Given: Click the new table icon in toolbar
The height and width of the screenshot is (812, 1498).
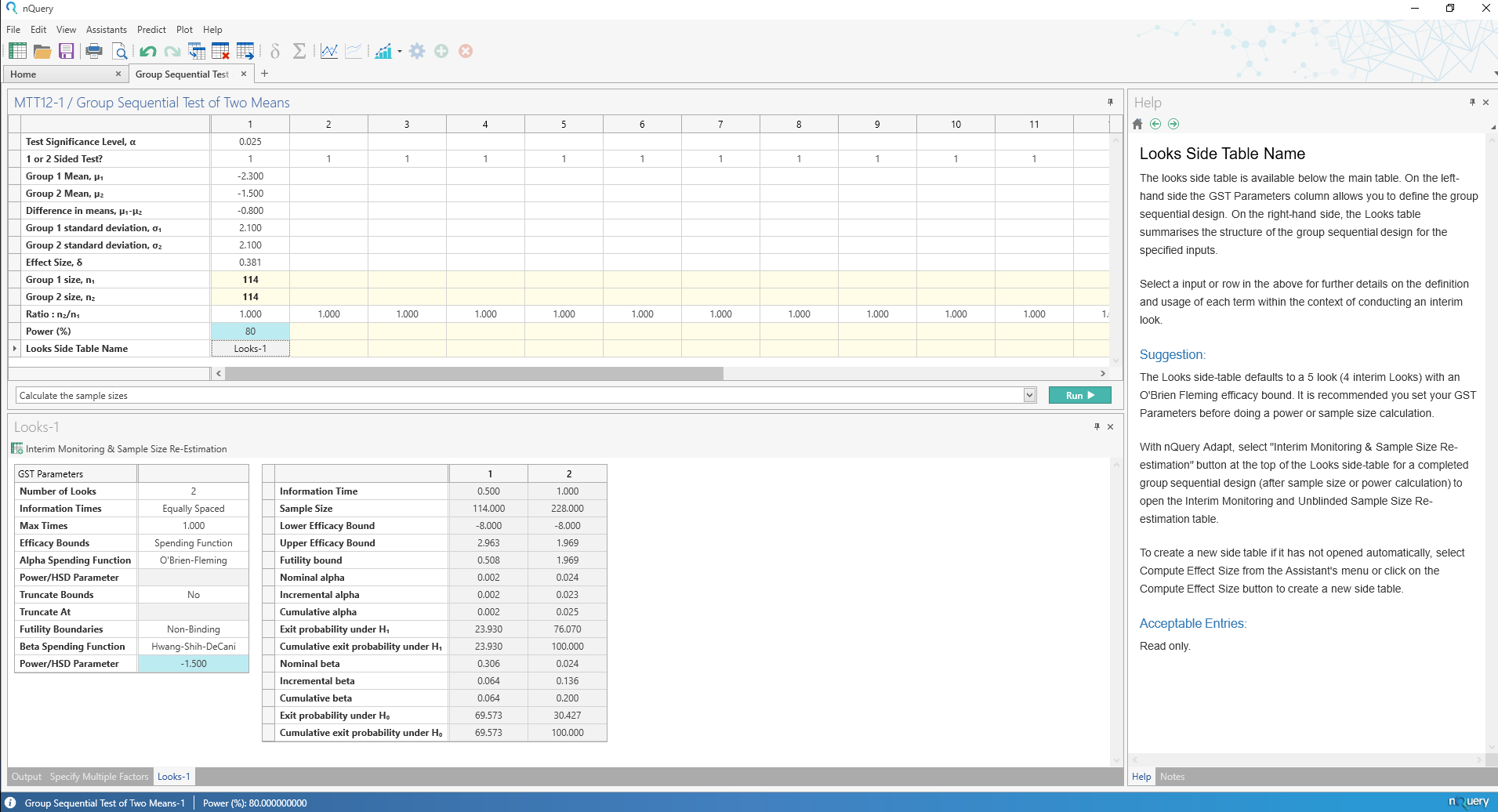Looking at the screenshot, I should [x=17, y=52].
